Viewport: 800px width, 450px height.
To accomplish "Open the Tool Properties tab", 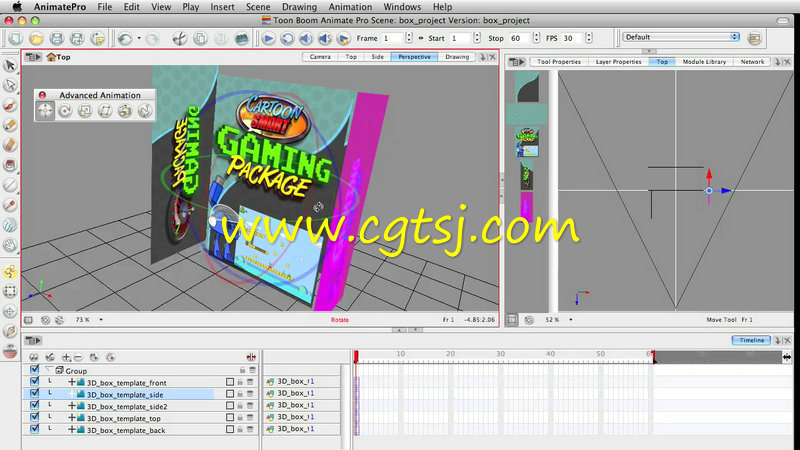I will coord(559,62).
